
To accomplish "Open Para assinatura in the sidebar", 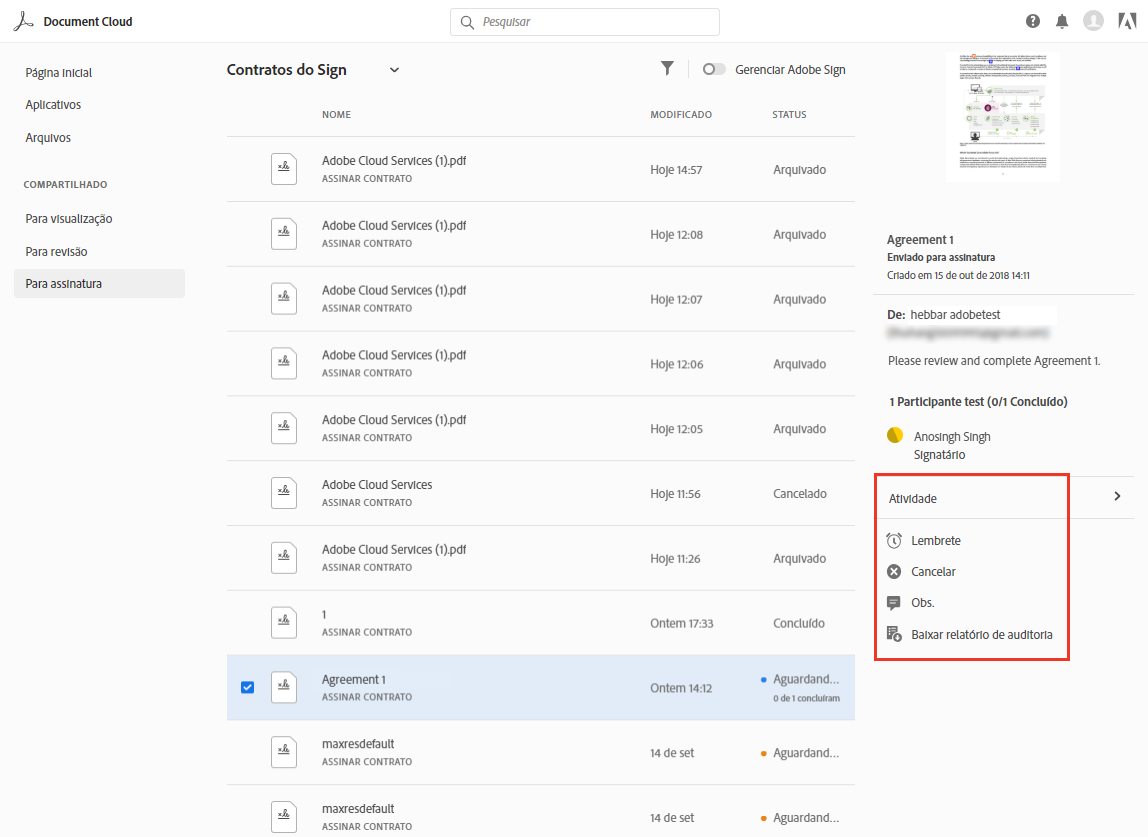I will pyautogui.click(x=64, y=283).
